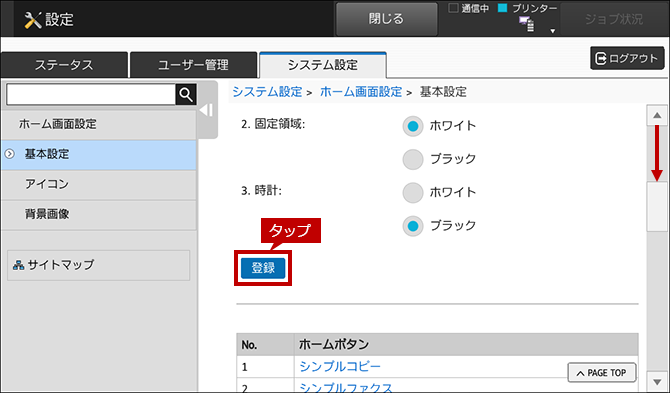Click the magnifier search icon
670x393 pixels.
pos(186,94)
